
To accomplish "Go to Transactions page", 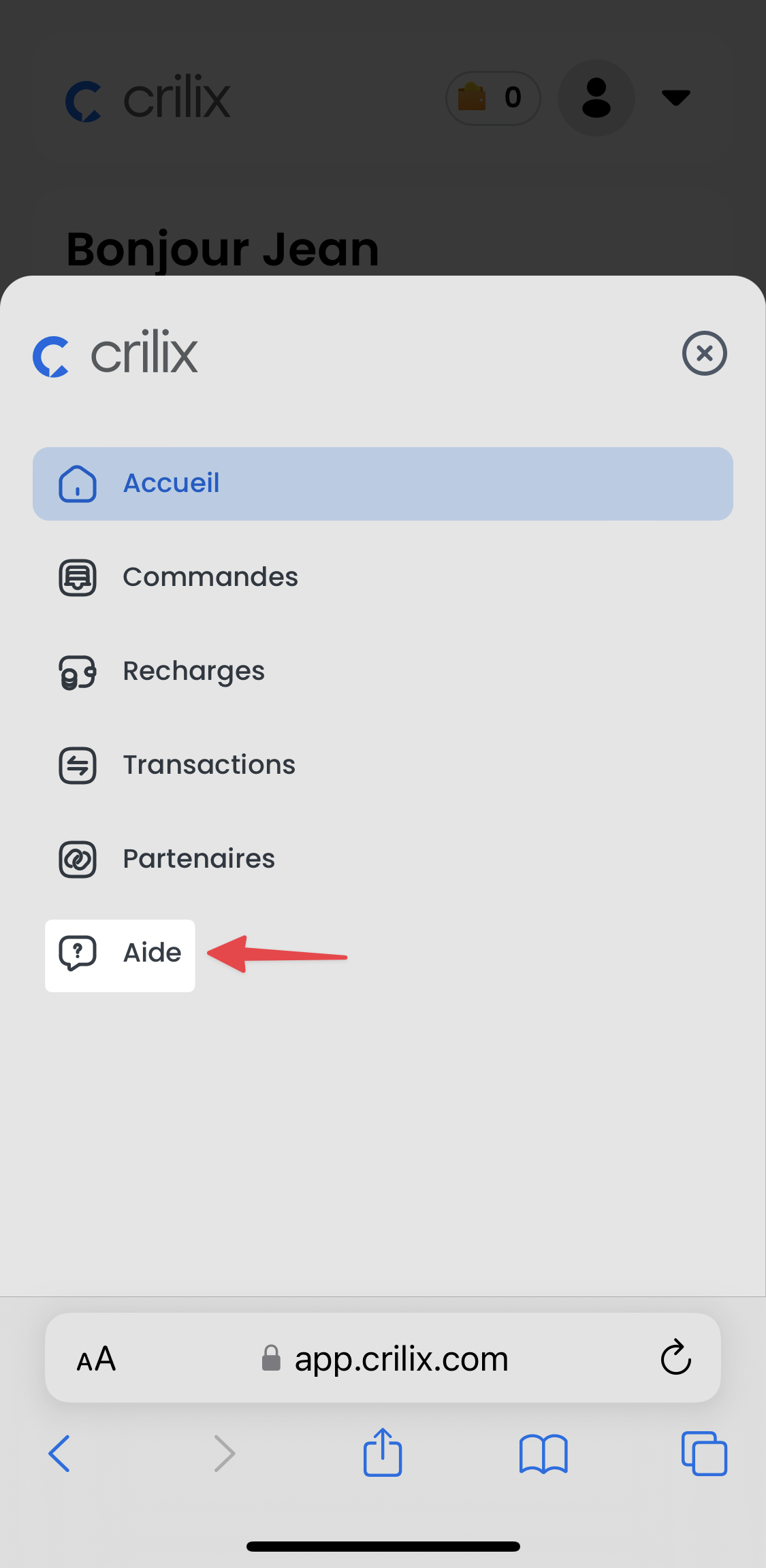I will [209, 765].
